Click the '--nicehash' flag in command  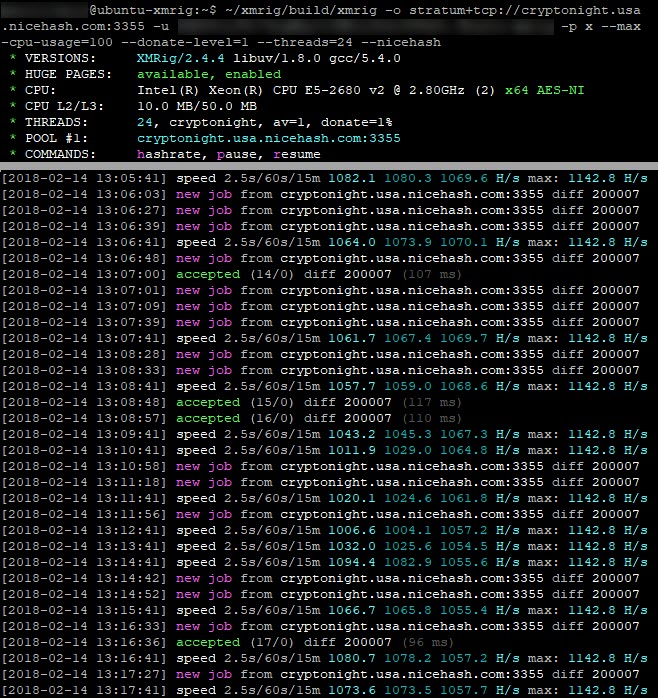pos(401,42)
